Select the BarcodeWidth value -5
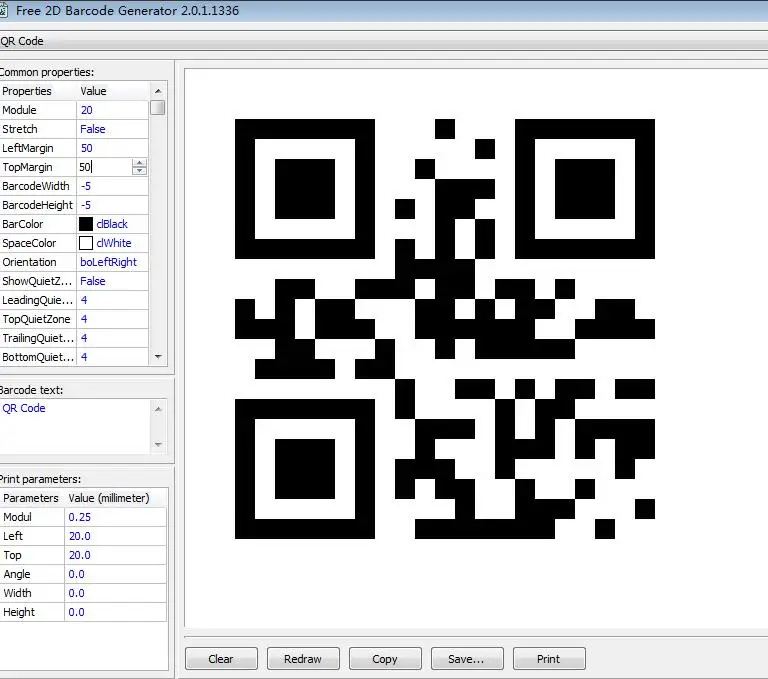This screenshot has width=768, height=679. pos(86,186)
